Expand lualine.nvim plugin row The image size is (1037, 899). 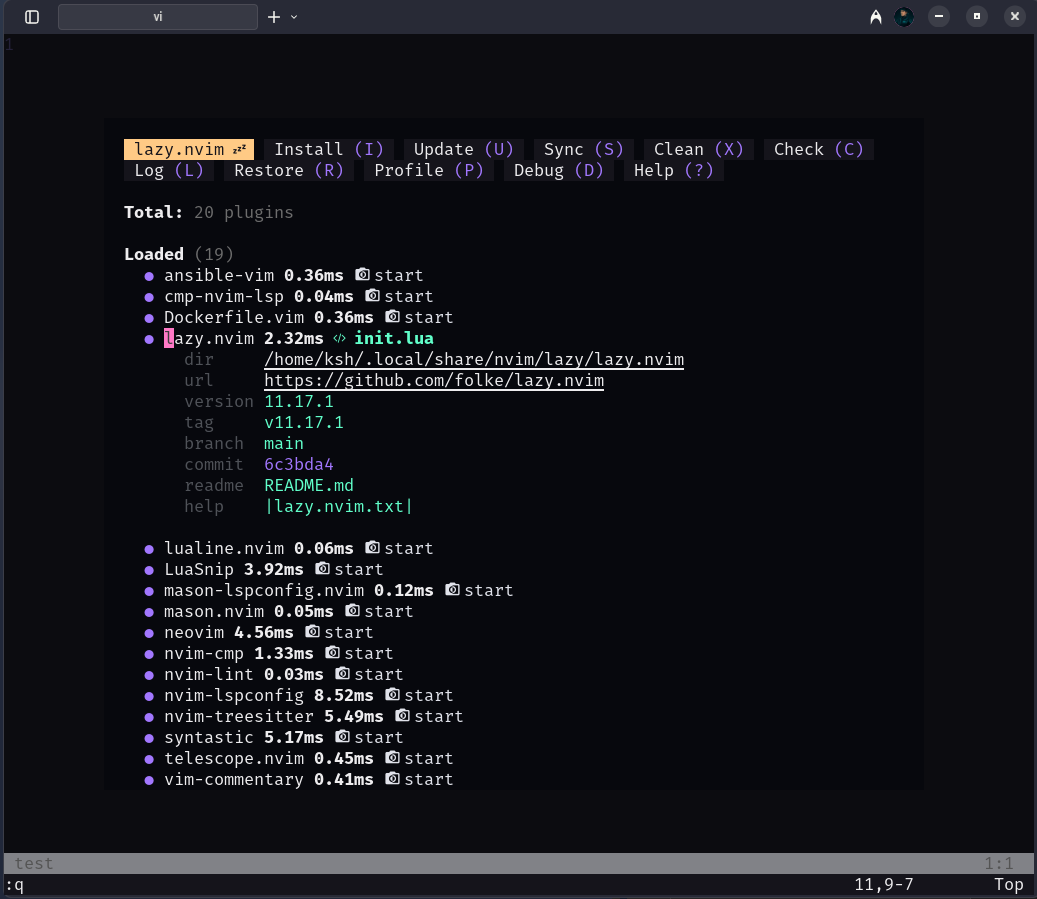(x=224, y=548)
